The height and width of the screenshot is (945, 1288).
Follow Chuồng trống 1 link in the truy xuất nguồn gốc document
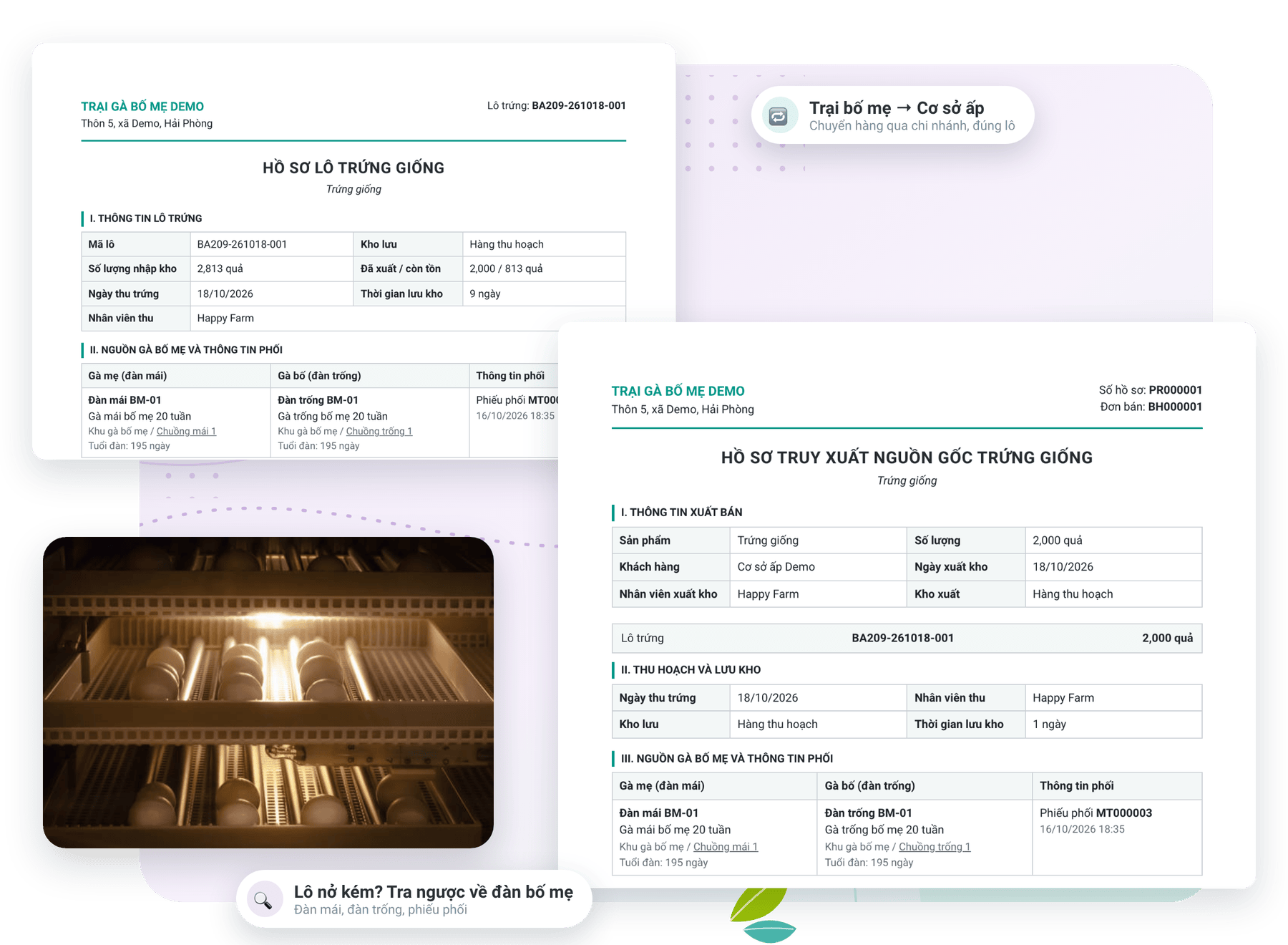pyautogui.click(x=935, y=846)
